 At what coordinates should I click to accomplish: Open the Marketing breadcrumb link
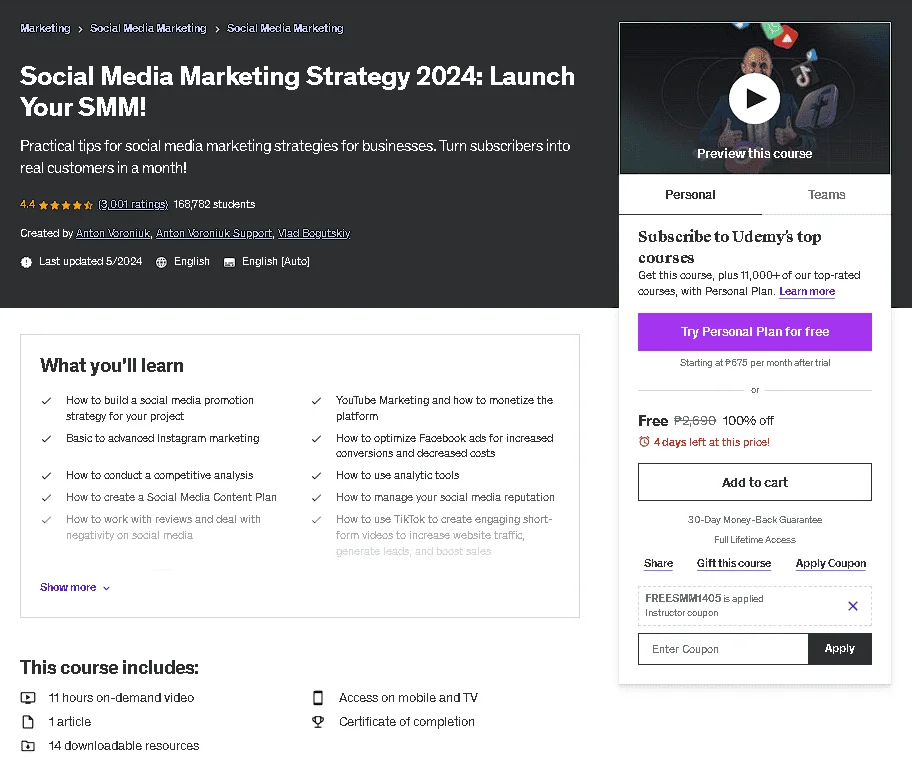[45, 28]
